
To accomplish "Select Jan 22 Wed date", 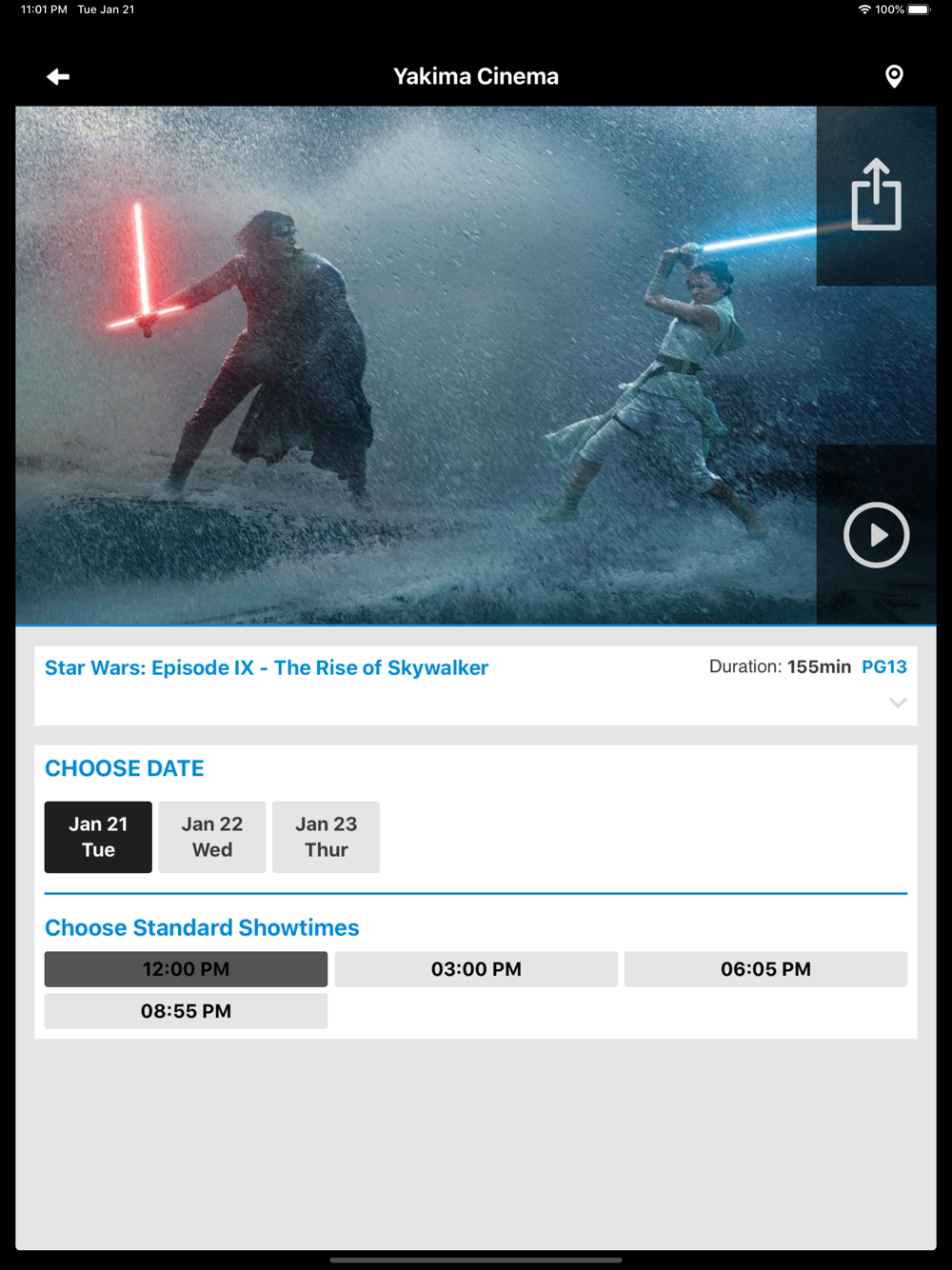I will click(x=212, y=837).
